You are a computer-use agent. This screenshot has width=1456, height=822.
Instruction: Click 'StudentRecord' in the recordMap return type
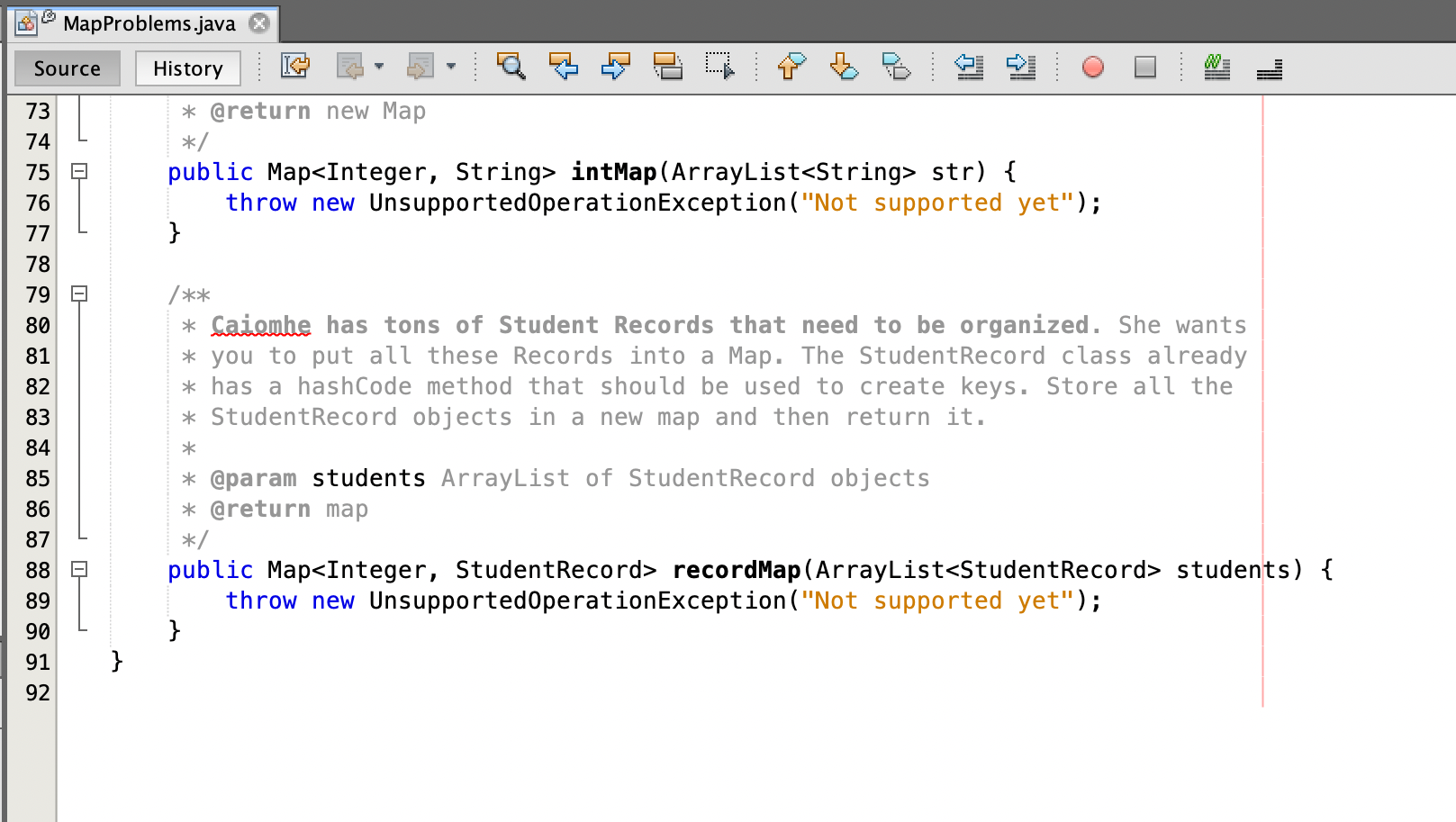point(549,570)
